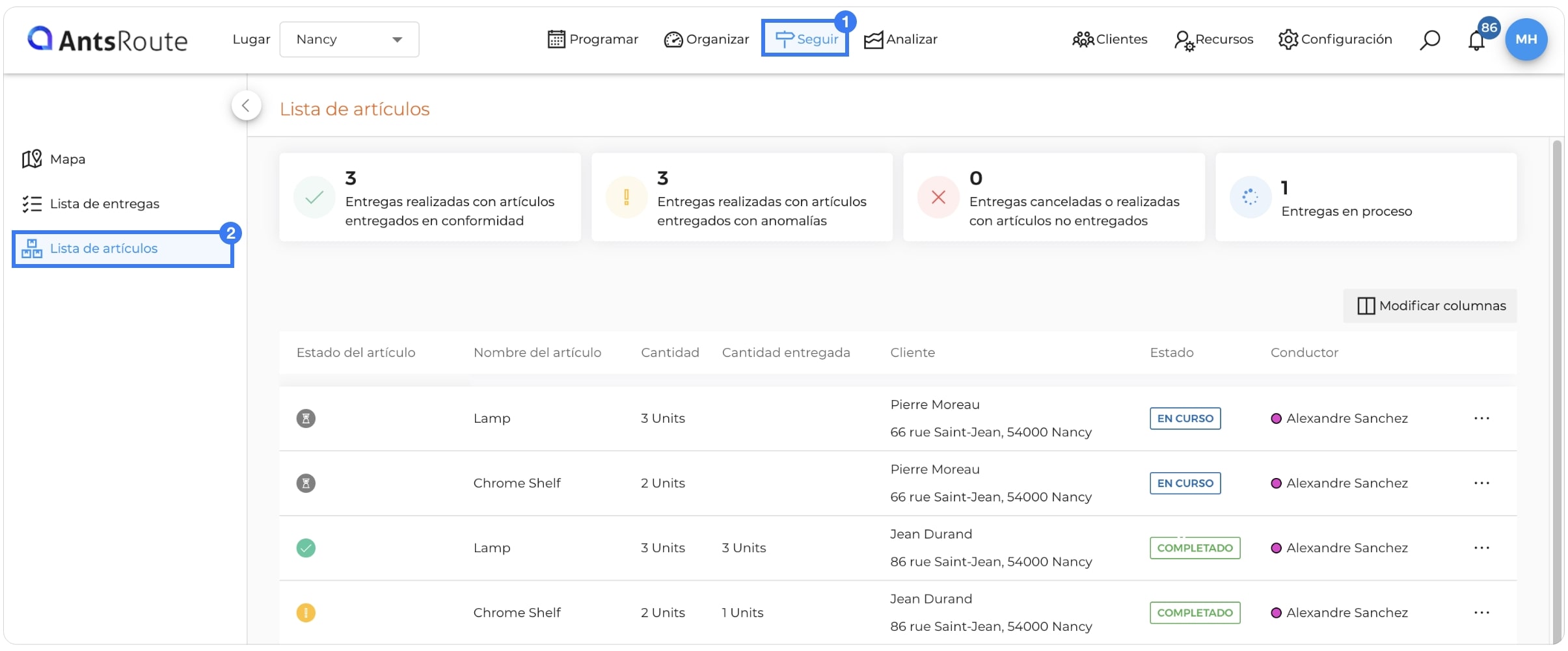Image resolution: width=1568 pixels, height=651 pixels.
Task: Click driver color dot on Jean Durand Lamp row
Action: tap(1277, 548)
